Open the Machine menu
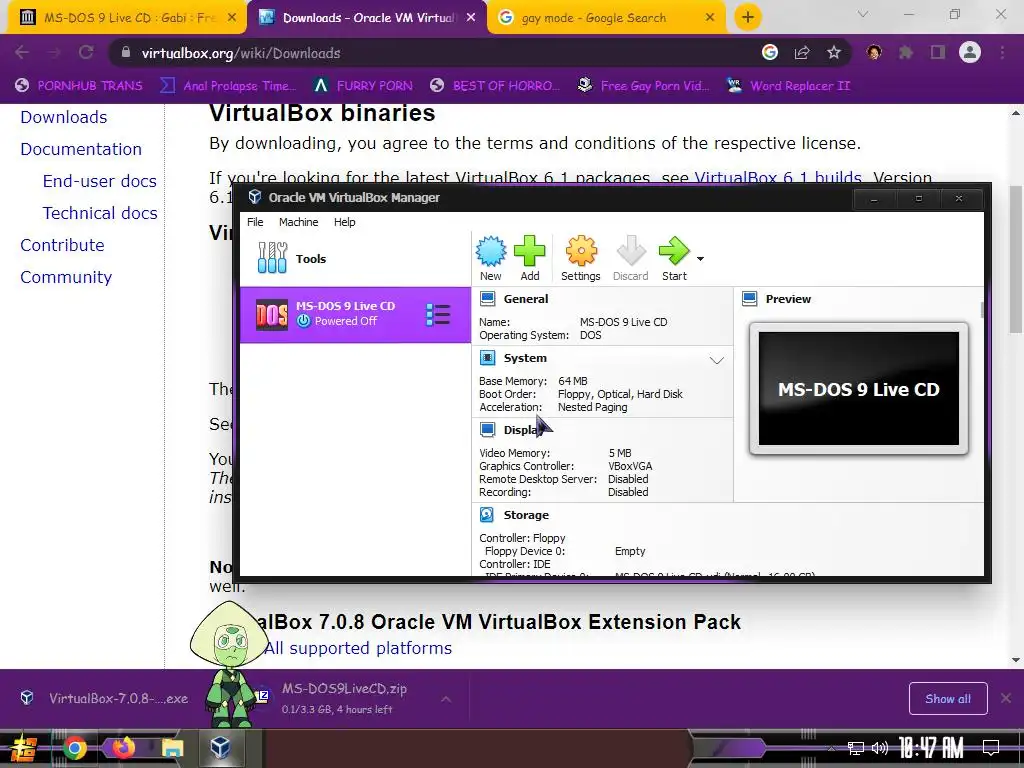 coord(298,222)
